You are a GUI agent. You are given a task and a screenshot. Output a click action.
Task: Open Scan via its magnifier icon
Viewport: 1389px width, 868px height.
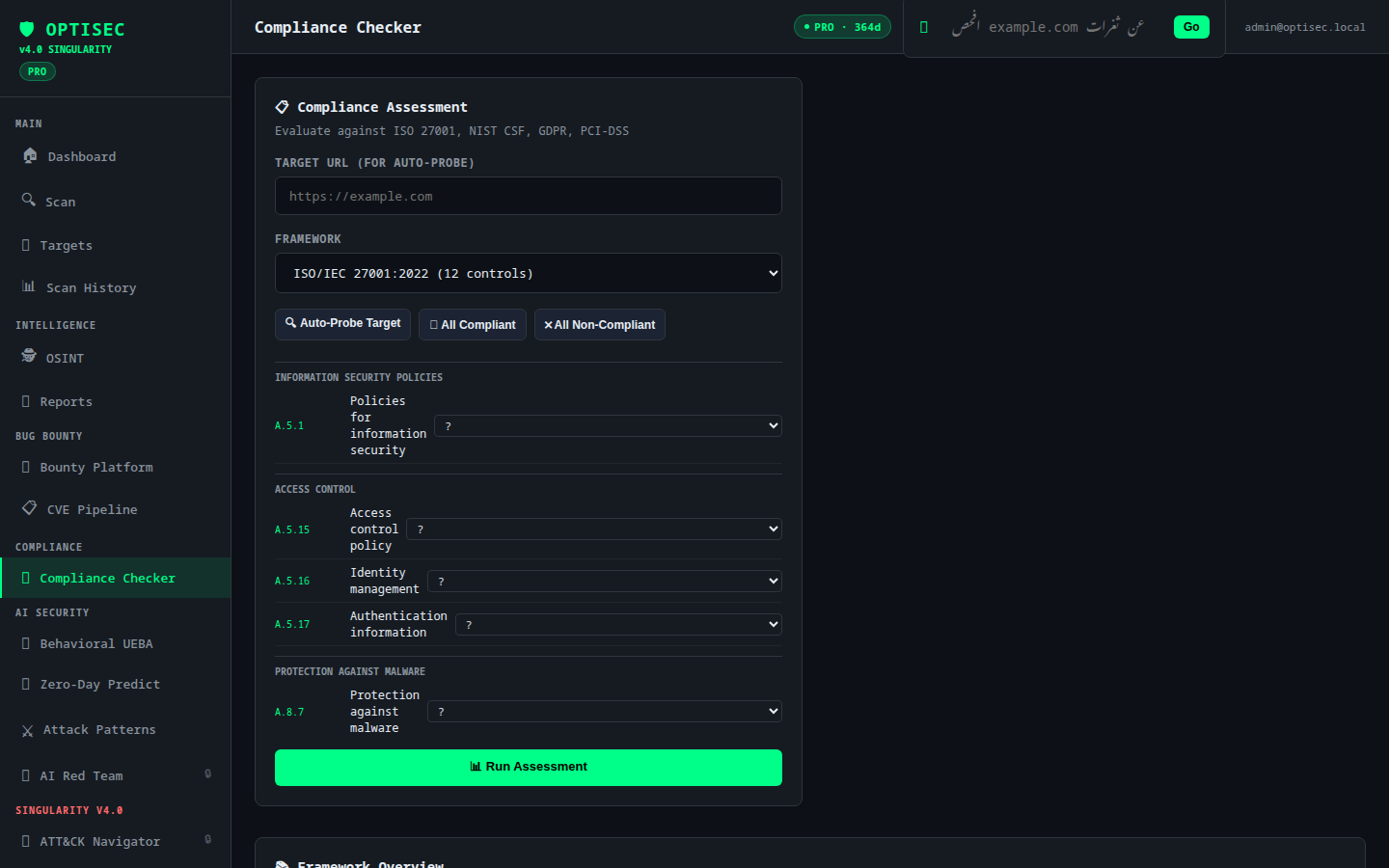[x=29, y=200]
